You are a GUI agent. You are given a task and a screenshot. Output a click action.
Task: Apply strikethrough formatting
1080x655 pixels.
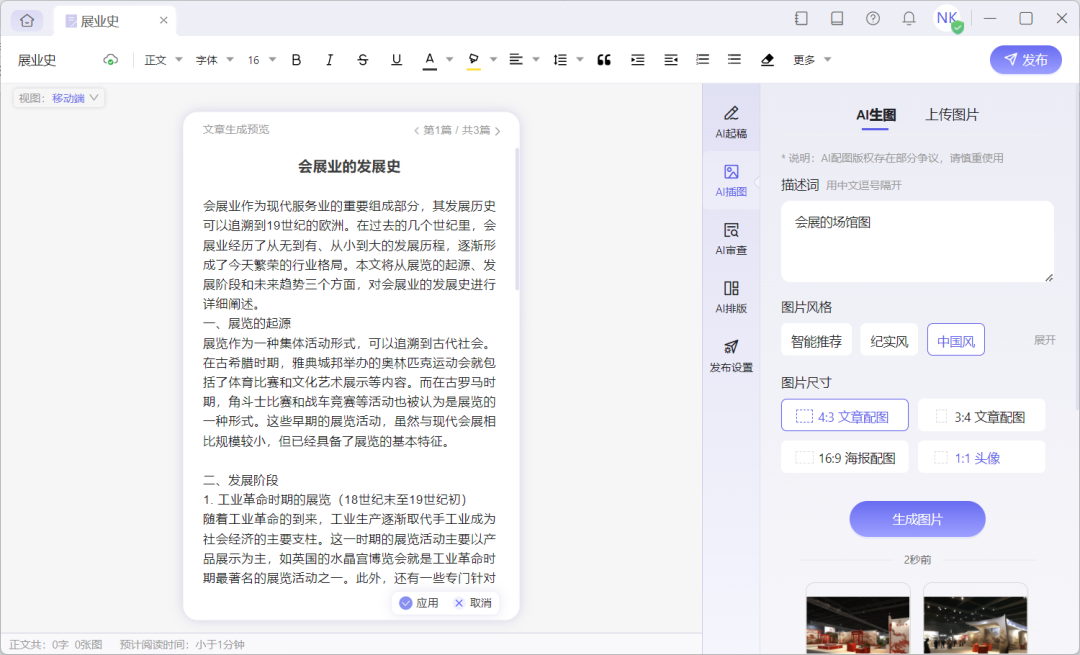363,60
